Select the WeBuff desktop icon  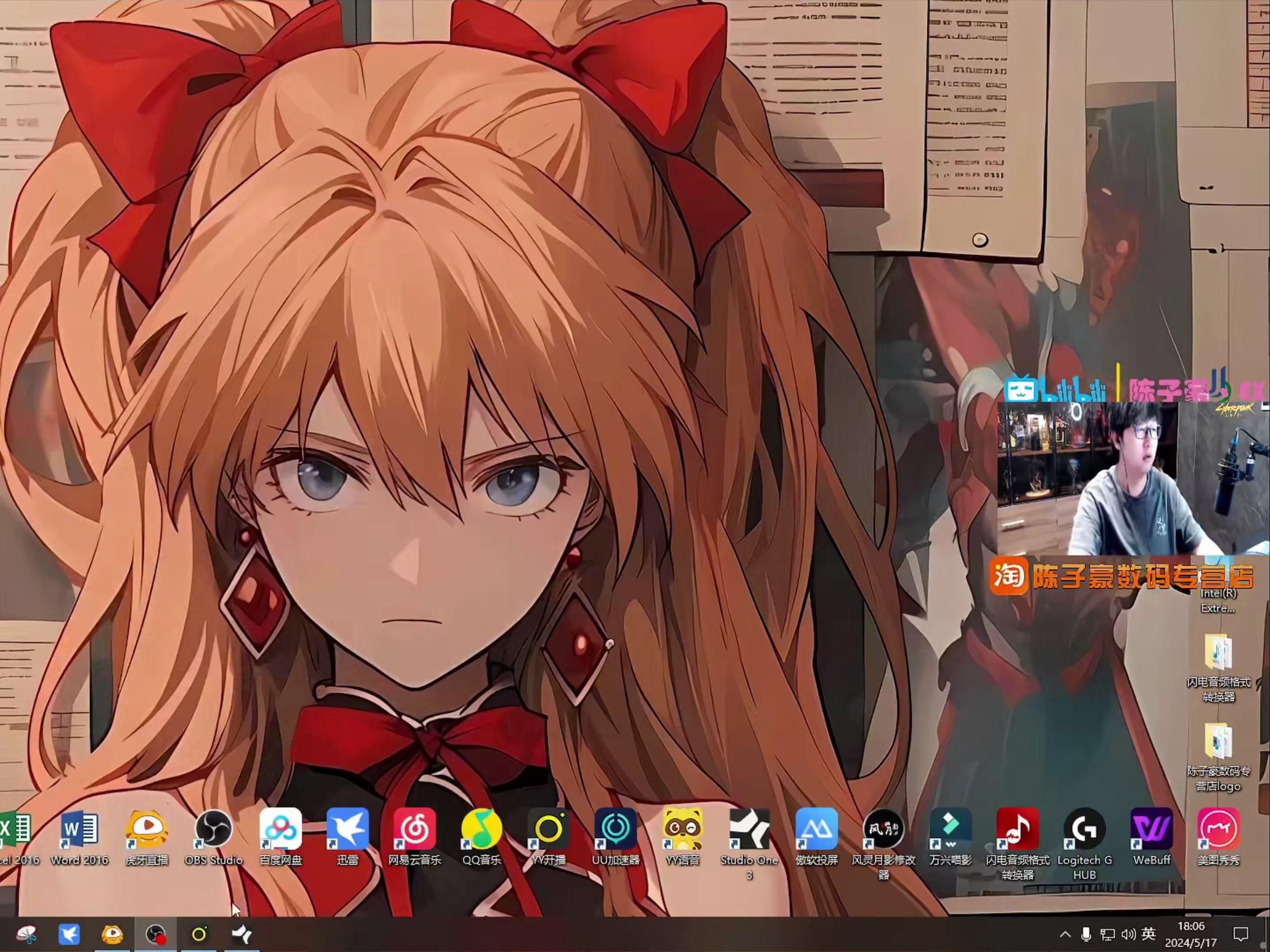1152,837
